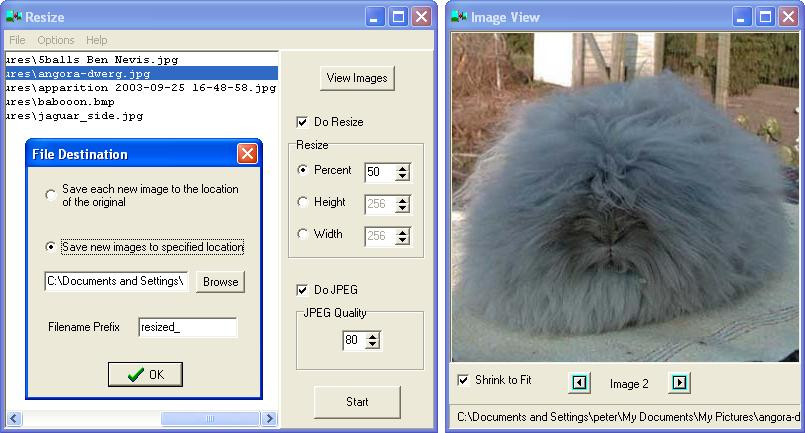Decrease the JPEG Quality value
Viewport: 805px width, 433px height.
click(x=373, y=344)
